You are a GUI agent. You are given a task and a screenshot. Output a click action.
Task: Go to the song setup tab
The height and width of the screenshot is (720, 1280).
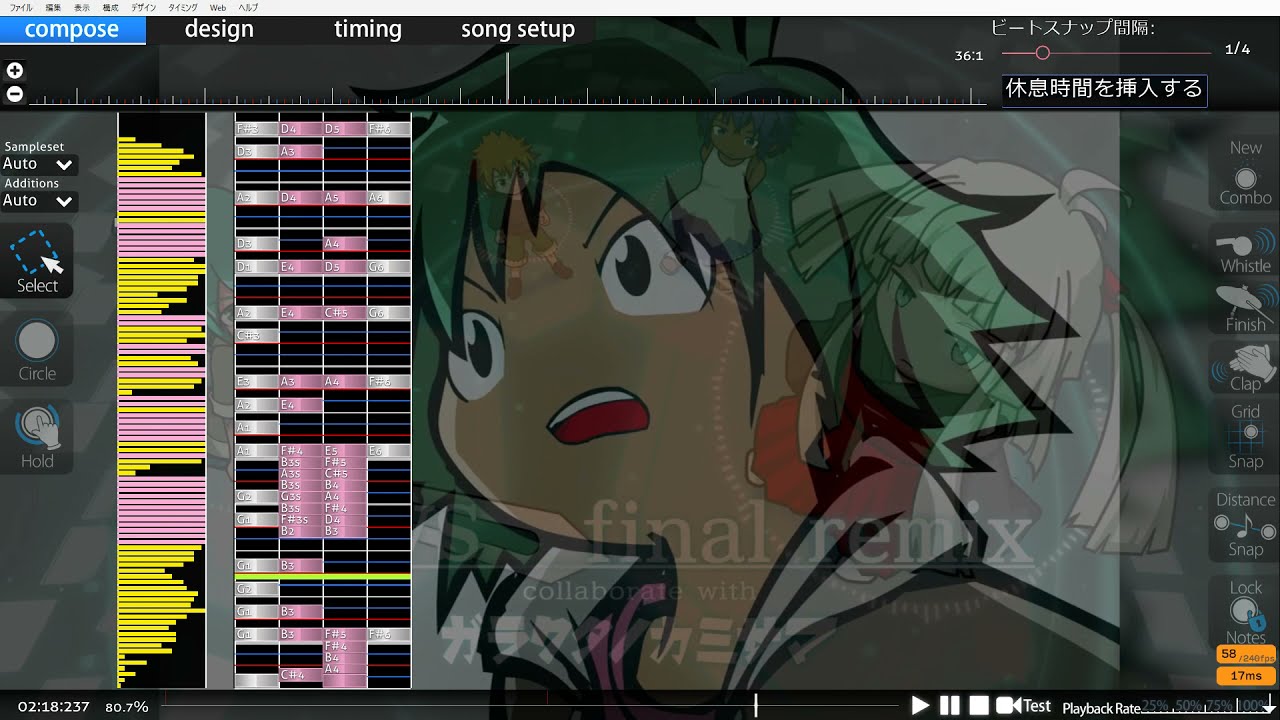pos(518,29)
